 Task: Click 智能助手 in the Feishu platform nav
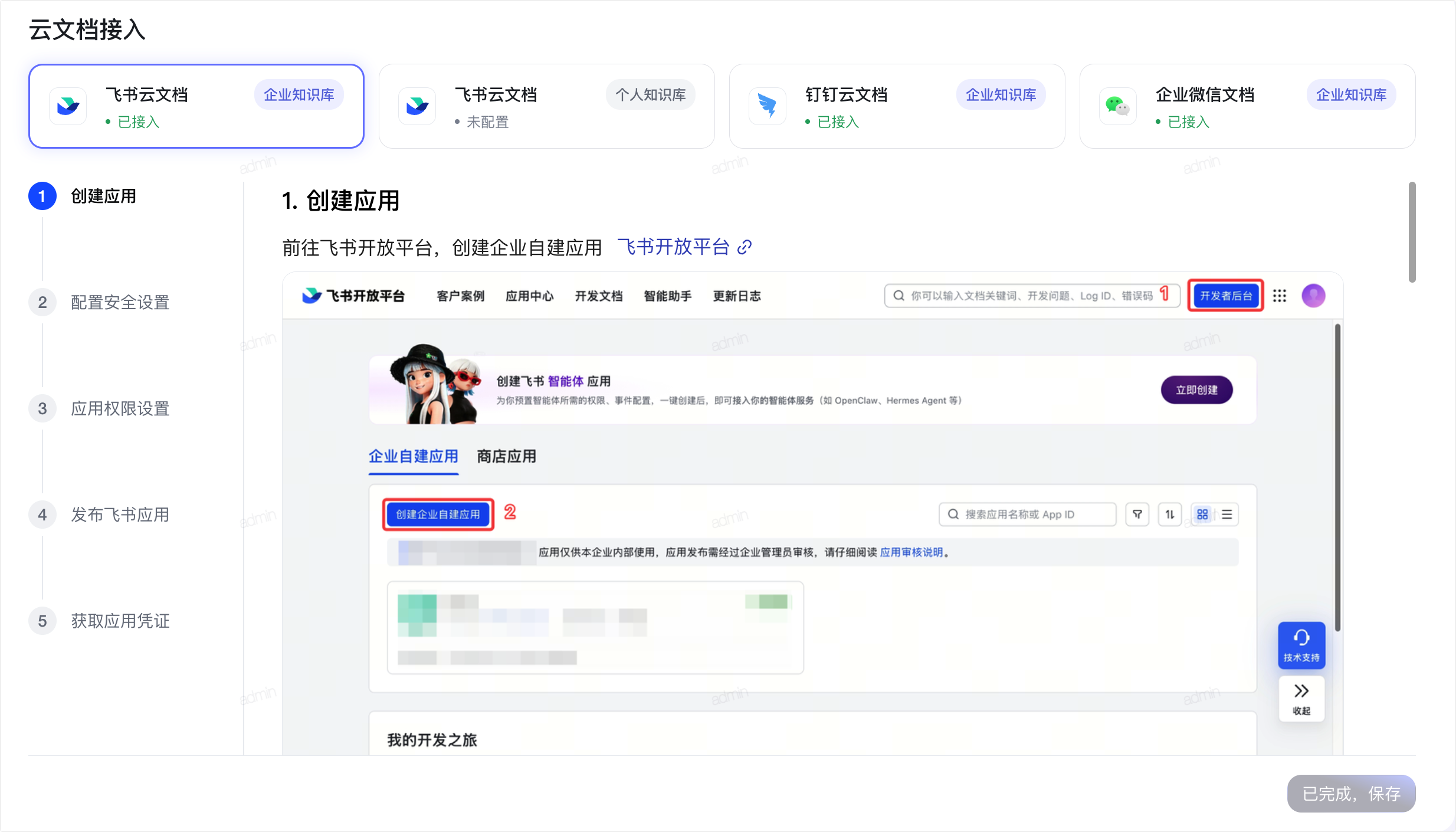(x=668, y=296)
